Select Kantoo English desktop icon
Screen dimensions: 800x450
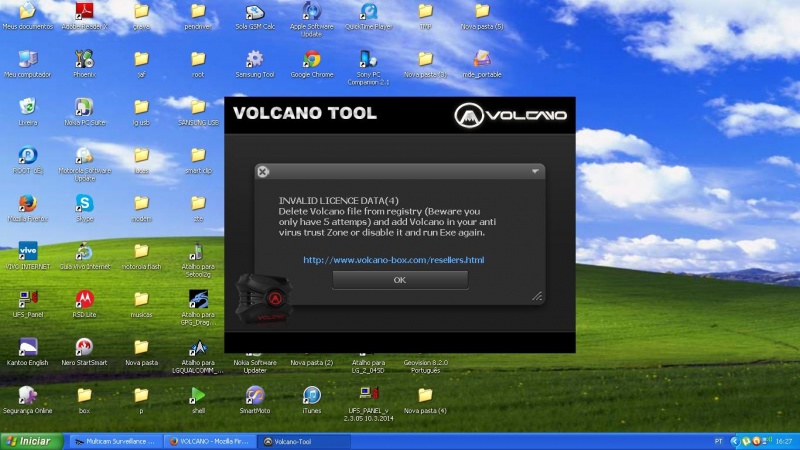click(x=28, y=352)
